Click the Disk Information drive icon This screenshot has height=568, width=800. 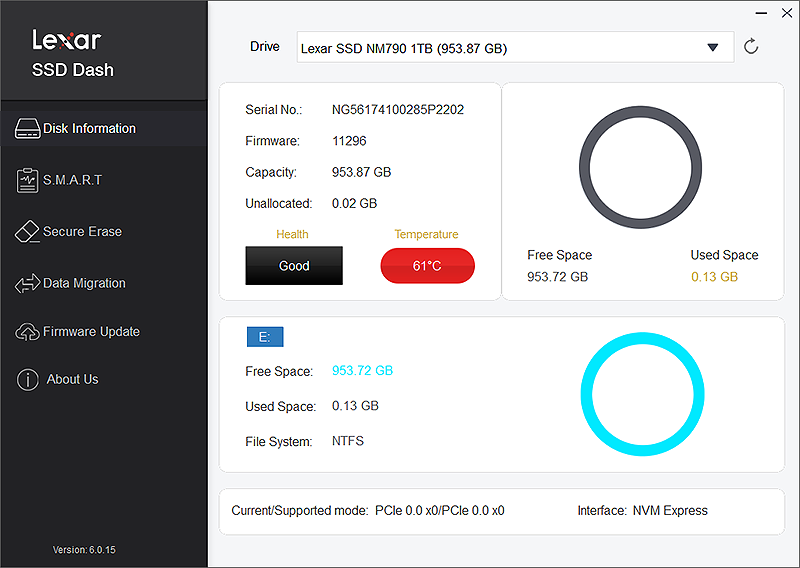pyautogui.click(x=27, y=129)
